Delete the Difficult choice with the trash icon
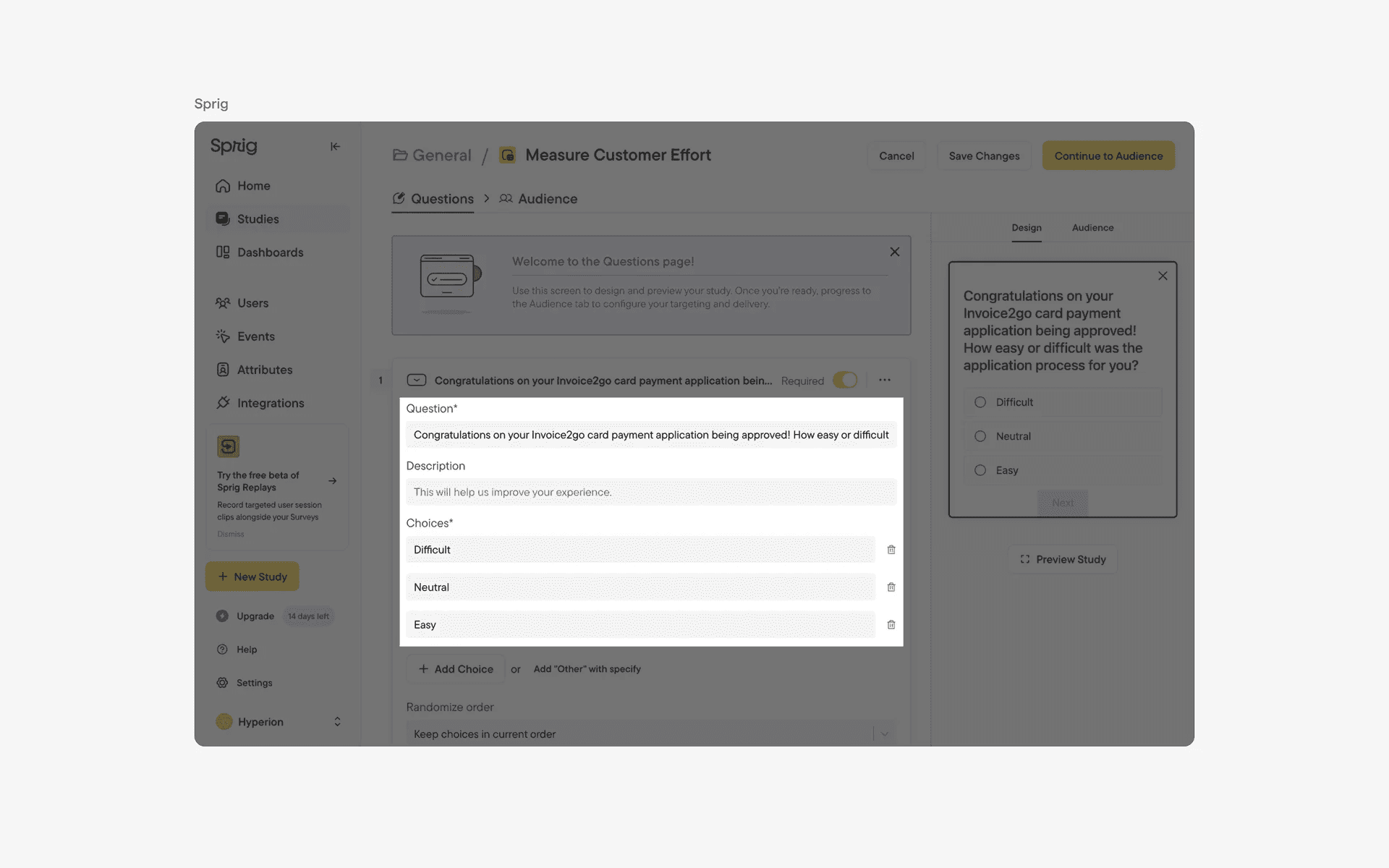 (x=891, y=550)
